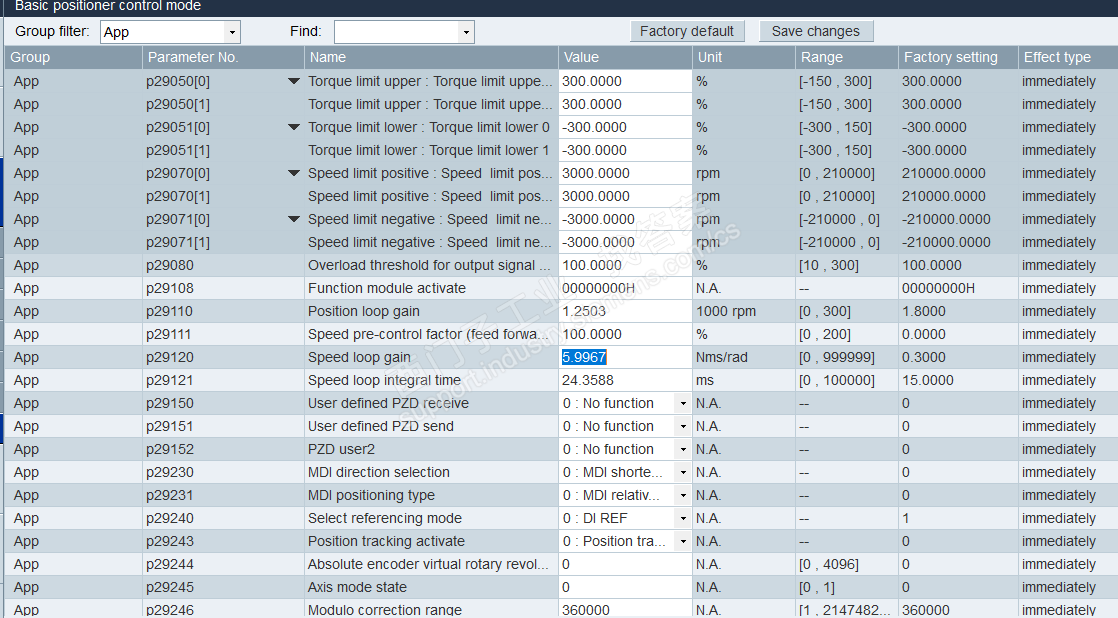
Task: Click the Range column header
Action: click(x=847, y=57)
